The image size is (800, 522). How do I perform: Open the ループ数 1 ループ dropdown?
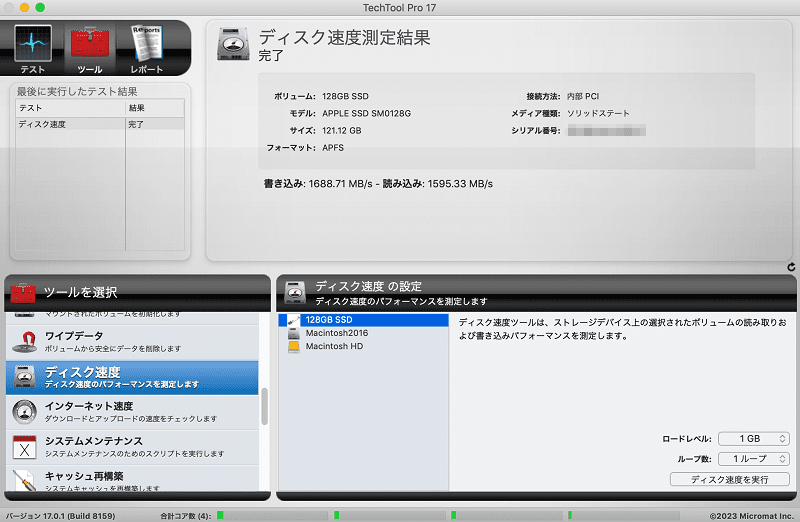pyautogui.click(x=754, y=459)
